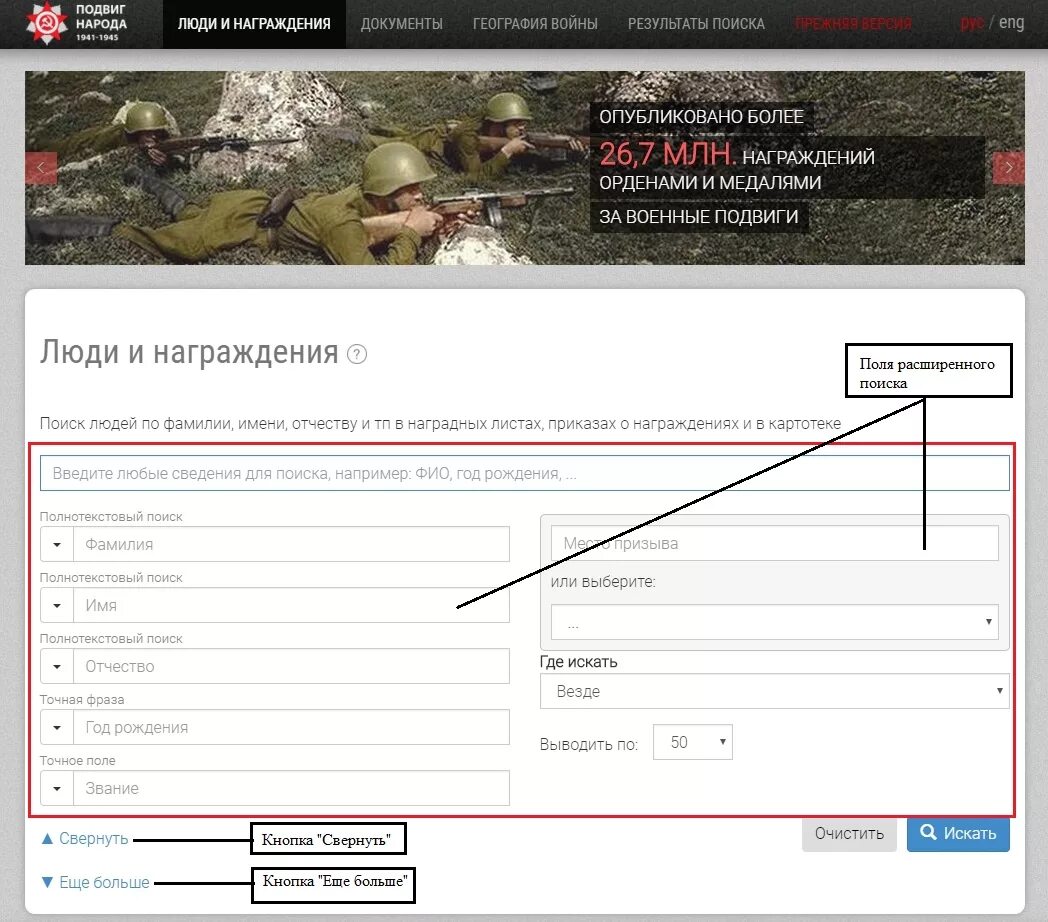This screenshot has width=1048, height=922.
Task: Click the Подвиг народа star logo
Action: [x=46, y=23]
